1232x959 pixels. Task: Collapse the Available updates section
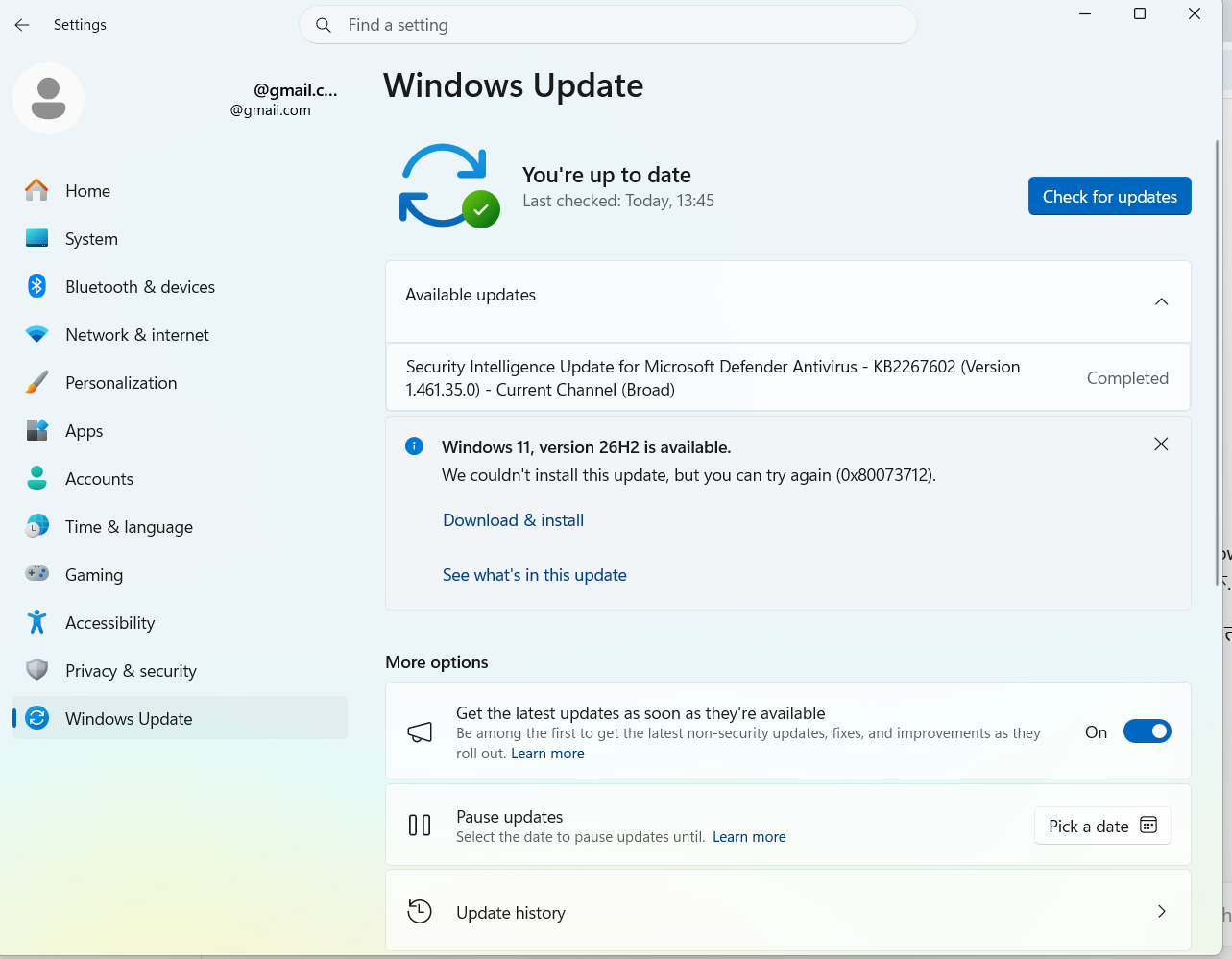1161,301
